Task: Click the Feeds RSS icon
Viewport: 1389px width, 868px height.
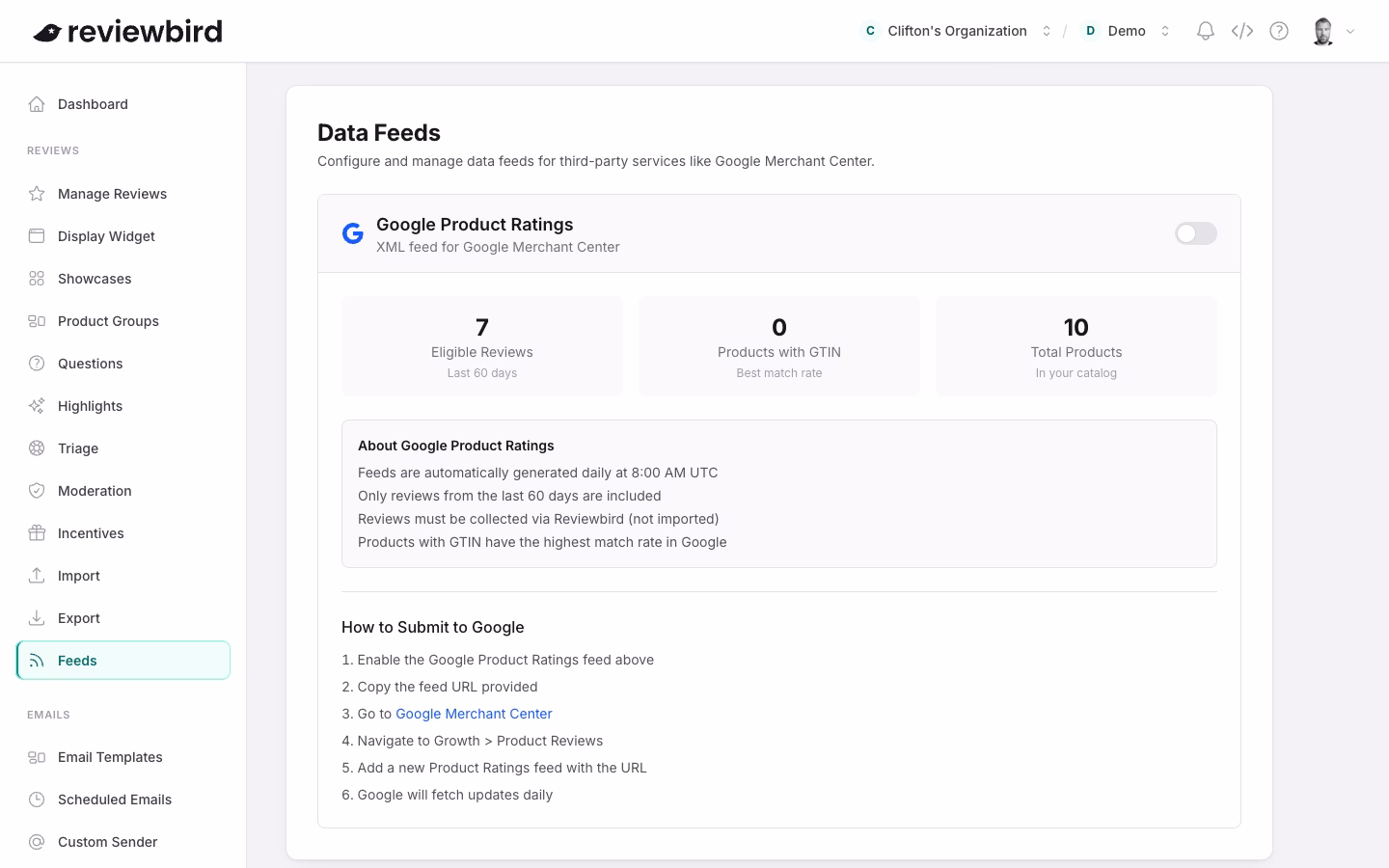Action: tap(37, 661)
